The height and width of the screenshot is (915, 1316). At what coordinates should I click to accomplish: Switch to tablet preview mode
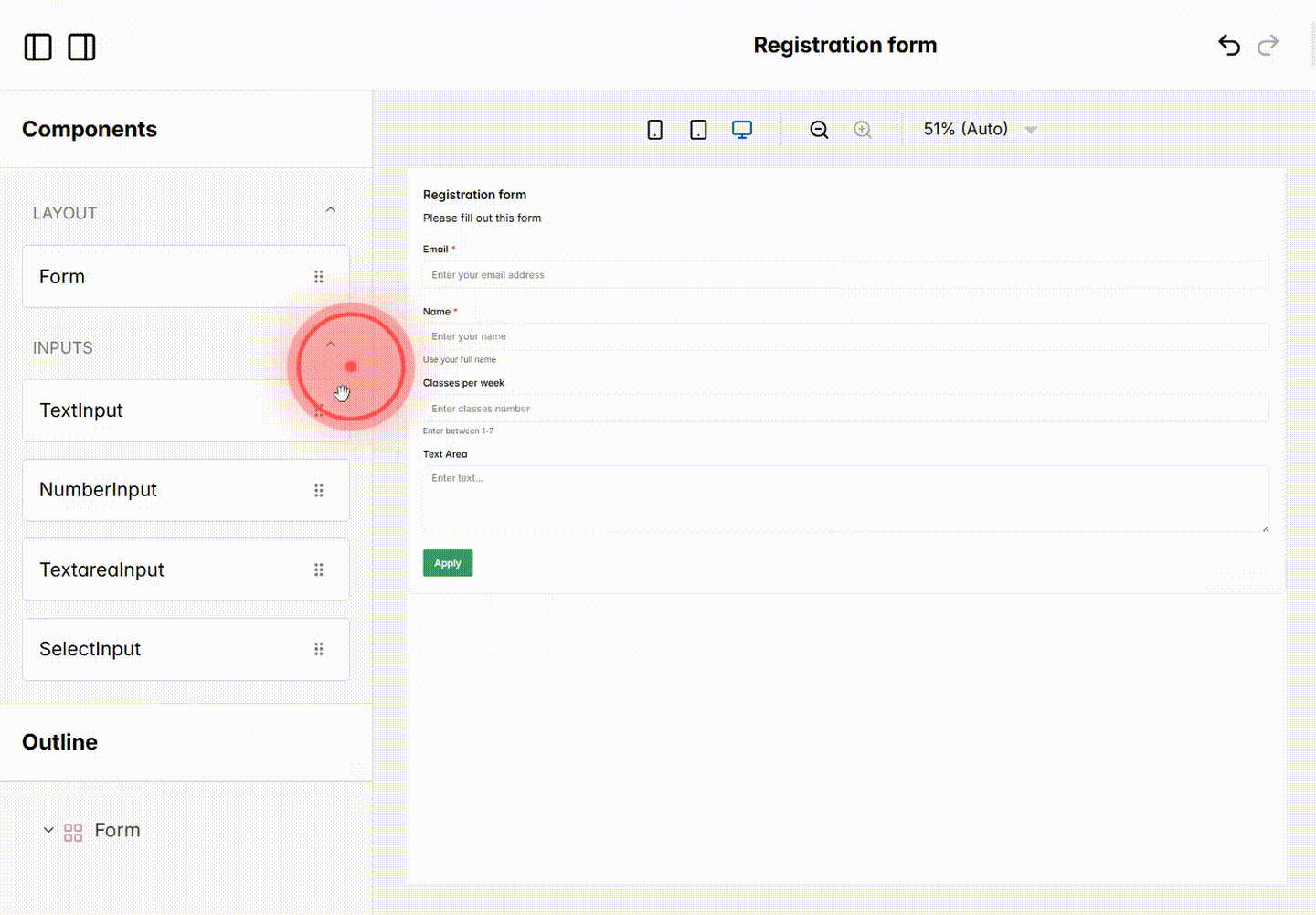coord(698,129)
